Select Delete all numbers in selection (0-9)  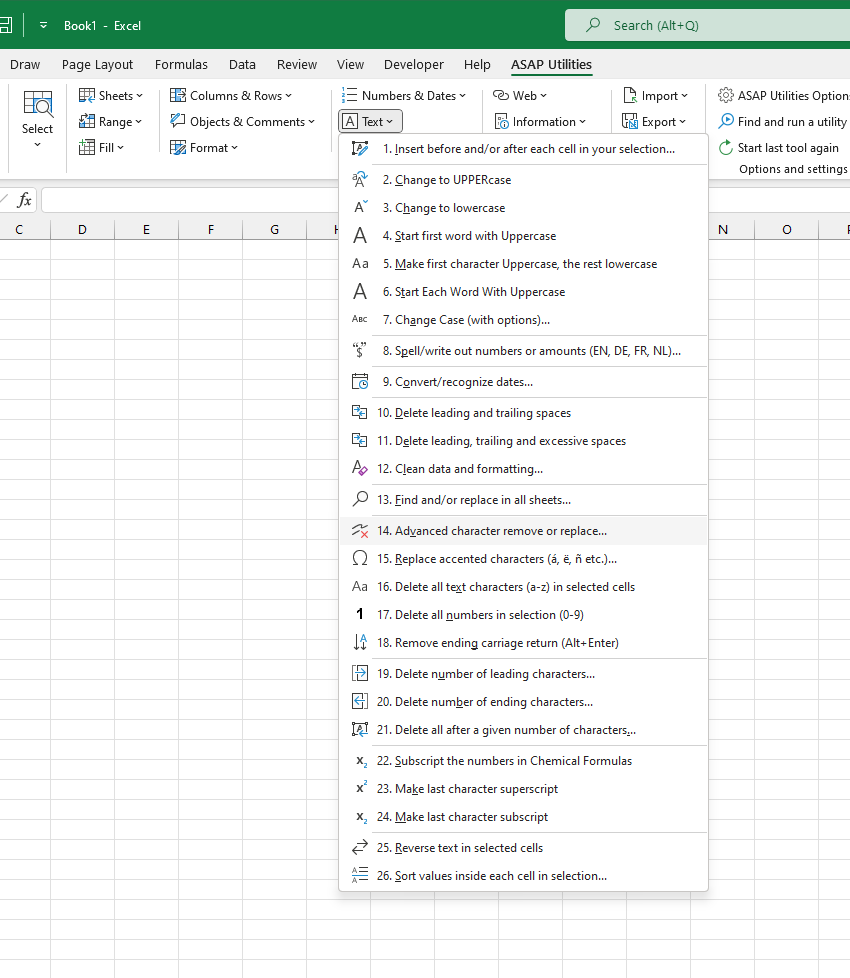click(523, 615)
